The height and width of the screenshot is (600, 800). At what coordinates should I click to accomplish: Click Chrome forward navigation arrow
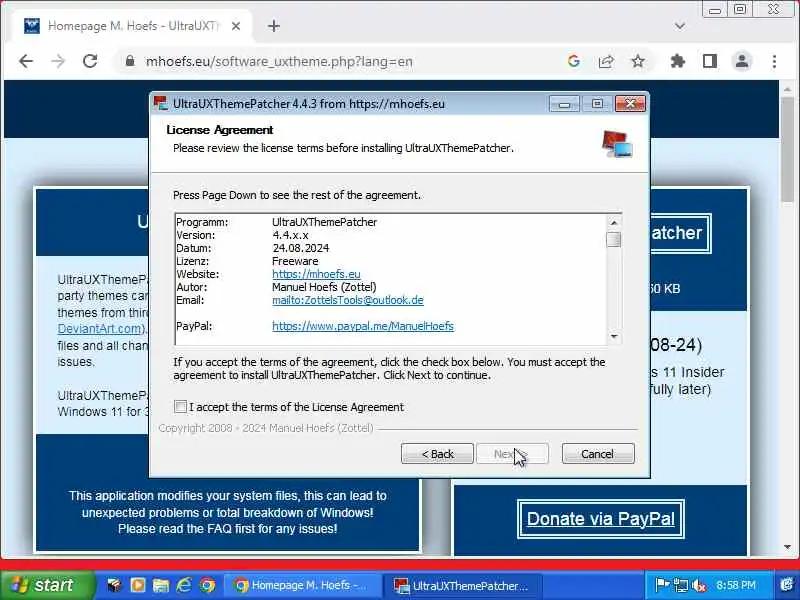tap(58, 62)
